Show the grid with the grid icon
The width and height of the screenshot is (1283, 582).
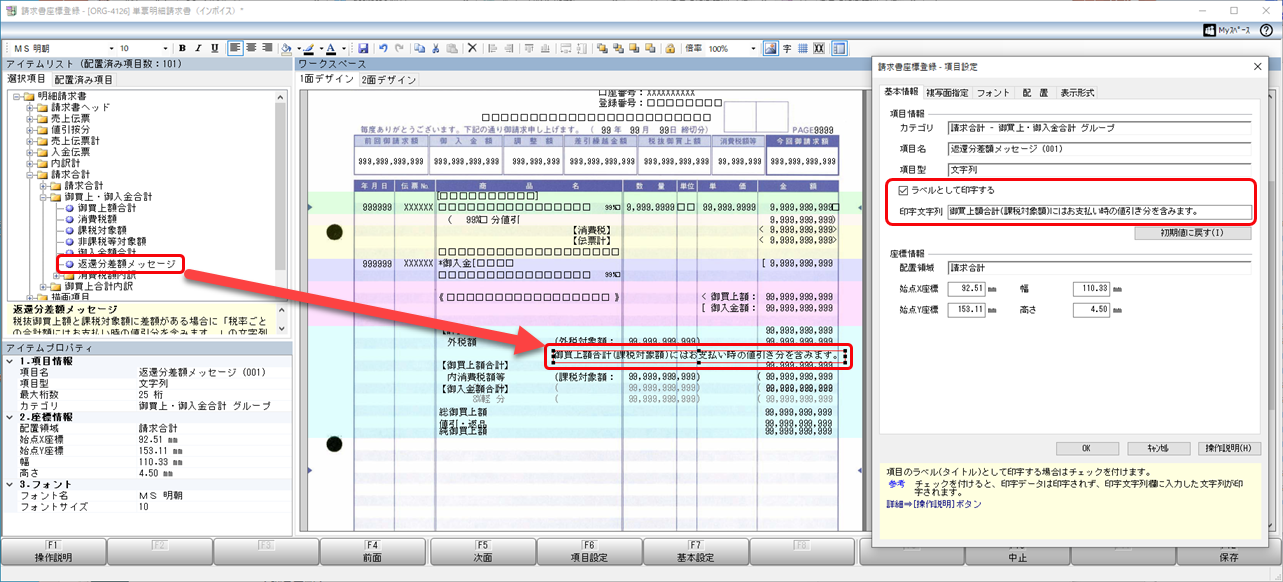point(802,48)
